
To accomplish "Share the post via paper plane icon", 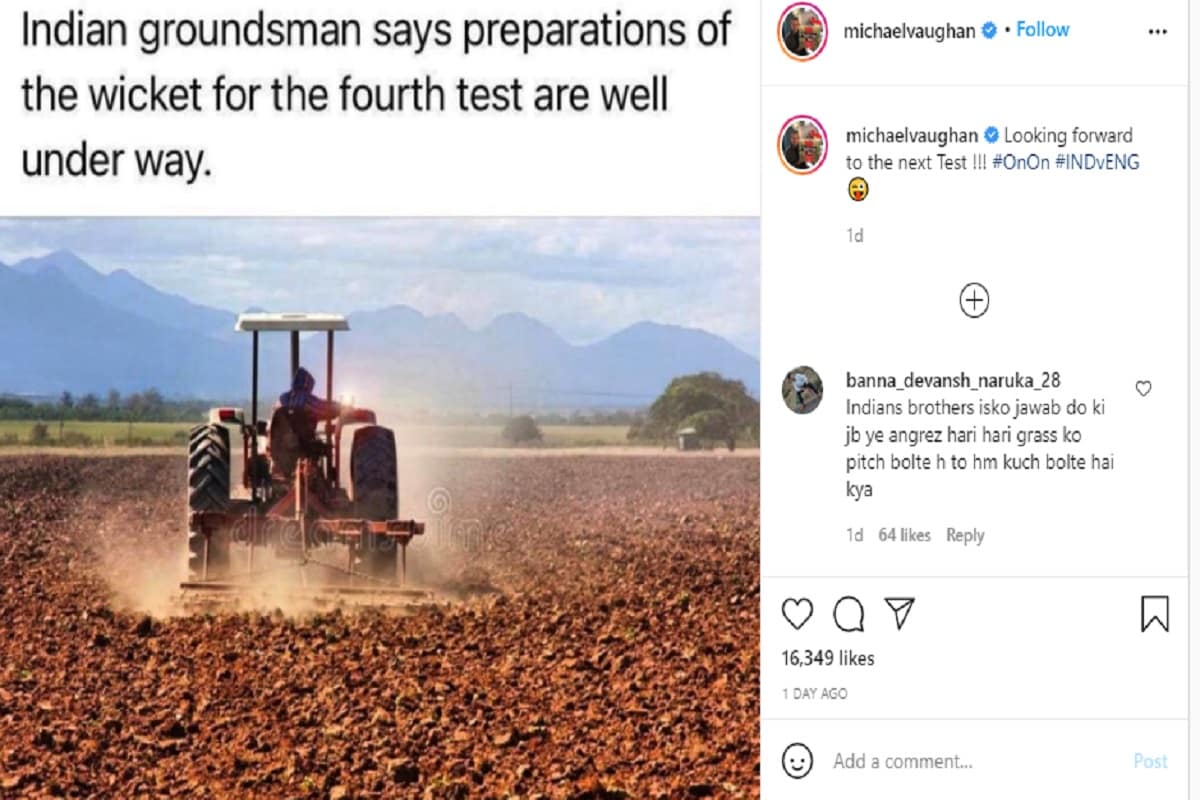I will coord(901,613).
